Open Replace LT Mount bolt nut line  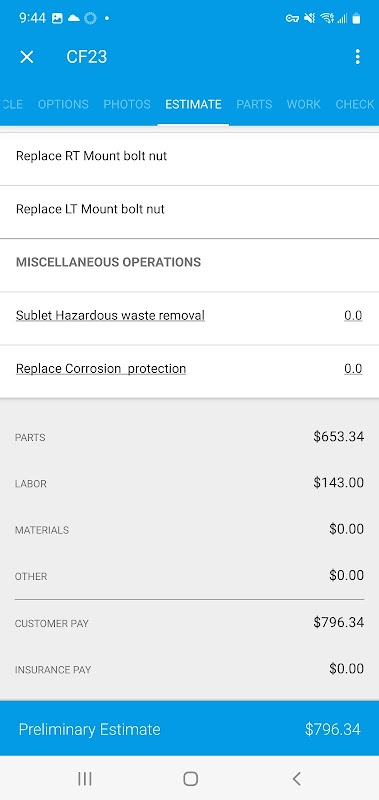[x=189, y=209]
